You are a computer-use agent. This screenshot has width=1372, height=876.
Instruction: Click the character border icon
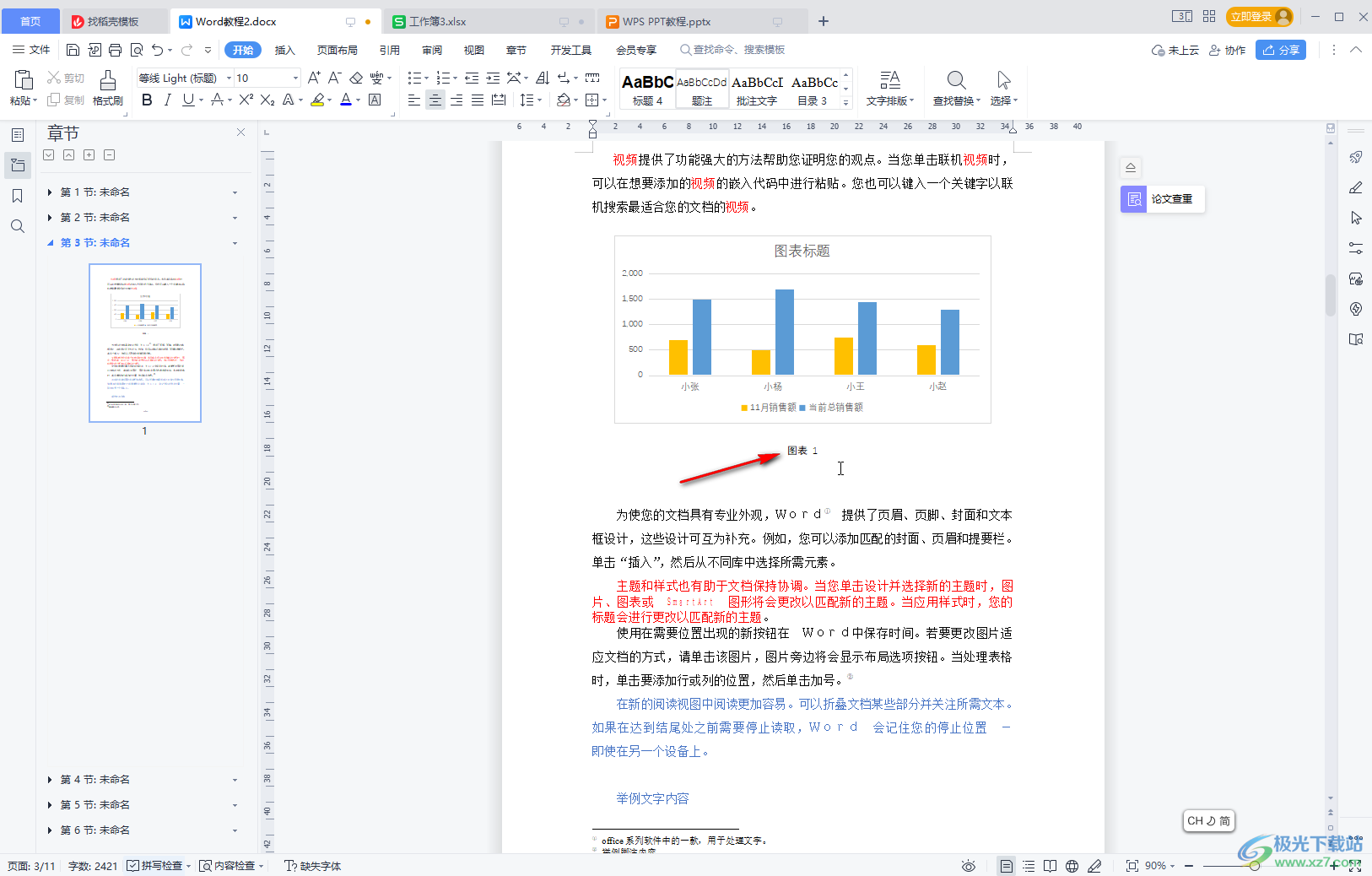[375, 100]
